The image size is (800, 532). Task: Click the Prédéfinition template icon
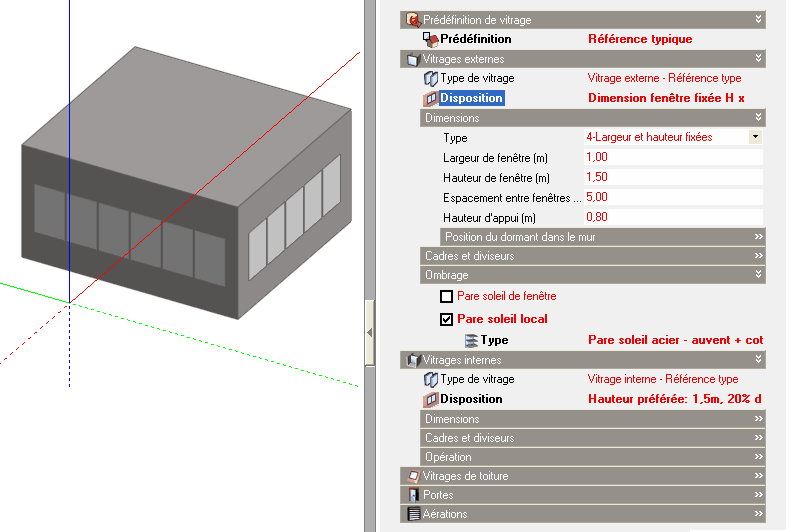pos(431,39)
